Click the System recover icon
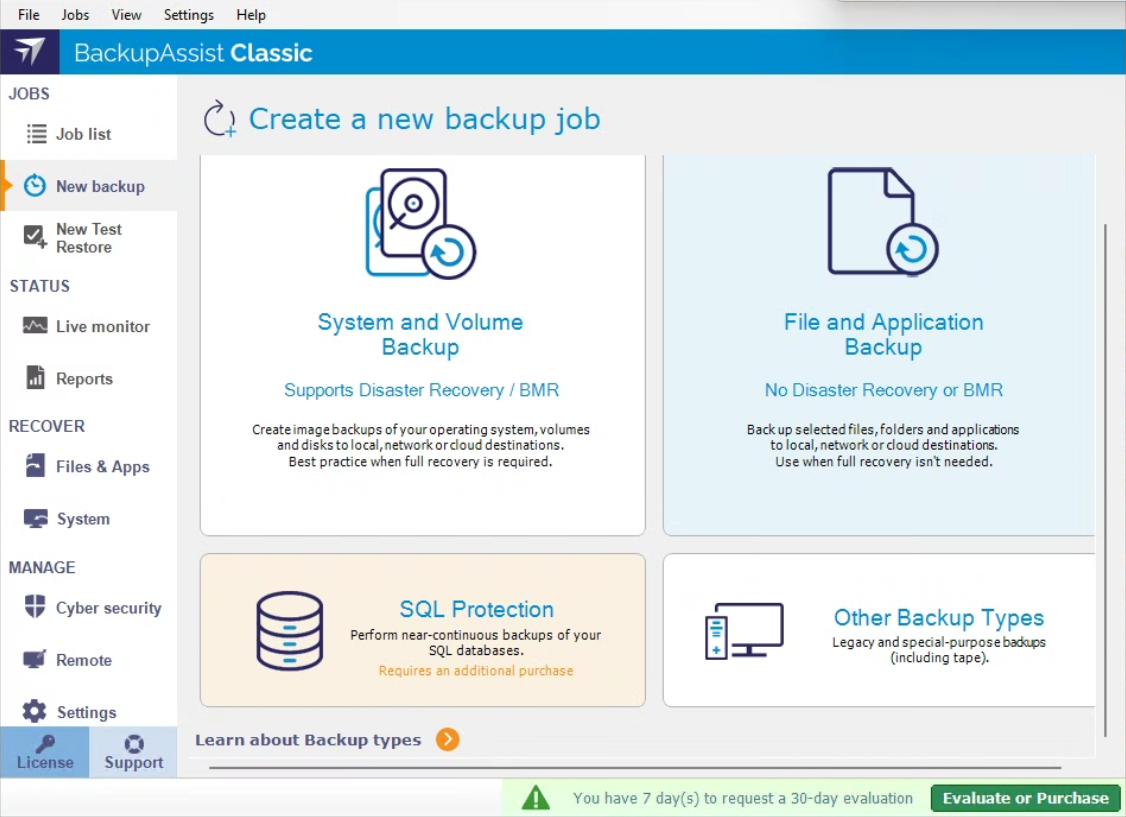This screenshot has width=1126, height=817. pyautogui.click(x=35, y=519)
